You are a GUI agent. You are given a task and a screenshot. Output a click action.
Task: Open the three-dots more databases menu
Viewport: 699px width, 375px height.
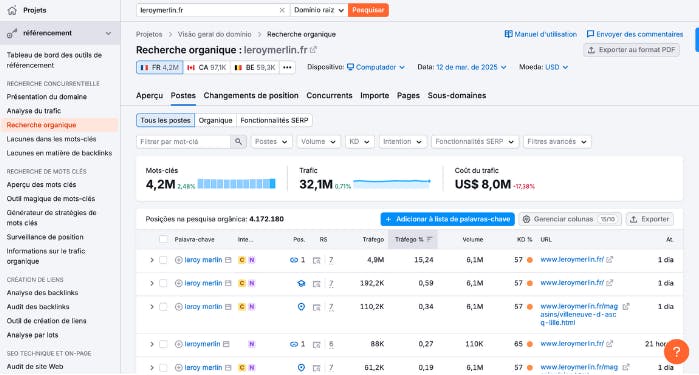pos(288,67)
